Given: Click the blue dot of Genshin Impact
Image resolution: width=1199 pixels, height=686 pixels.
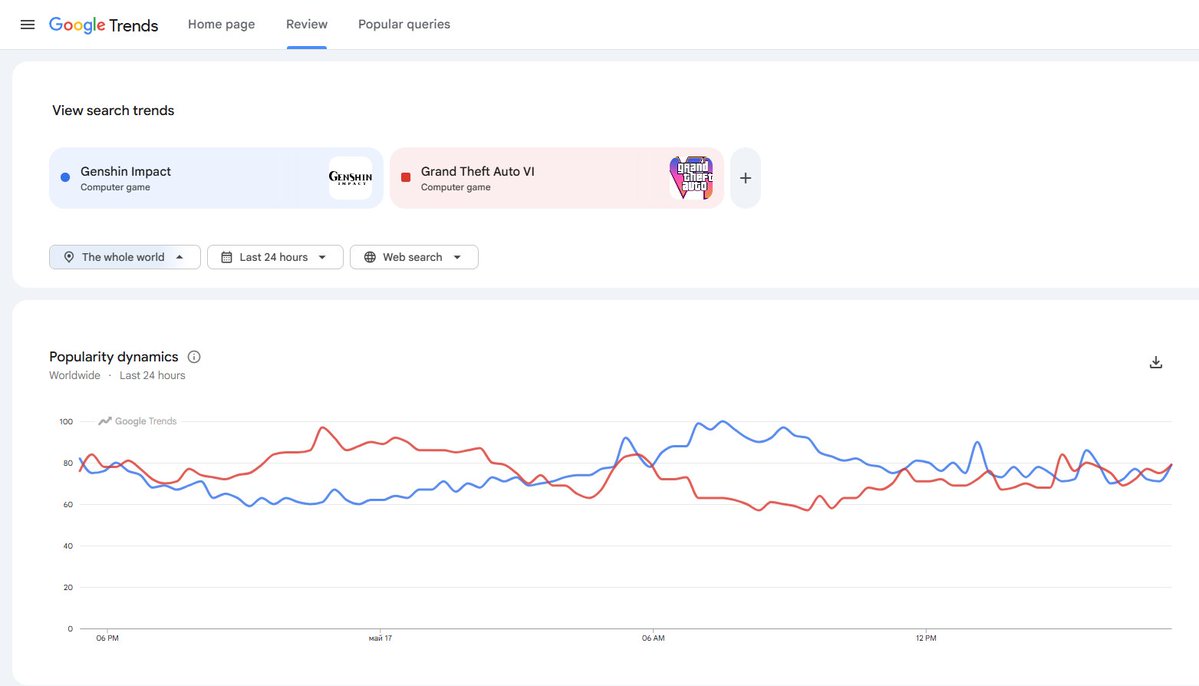Looking at the screenshot, I should [65, 177].
